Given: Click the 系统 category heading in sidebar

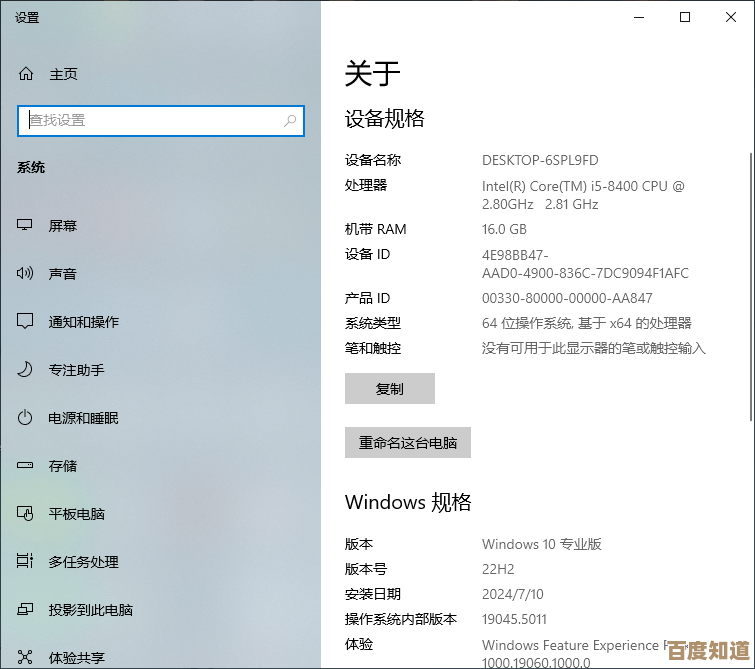Looking at the screenshot, I should [x=31, y=168].
